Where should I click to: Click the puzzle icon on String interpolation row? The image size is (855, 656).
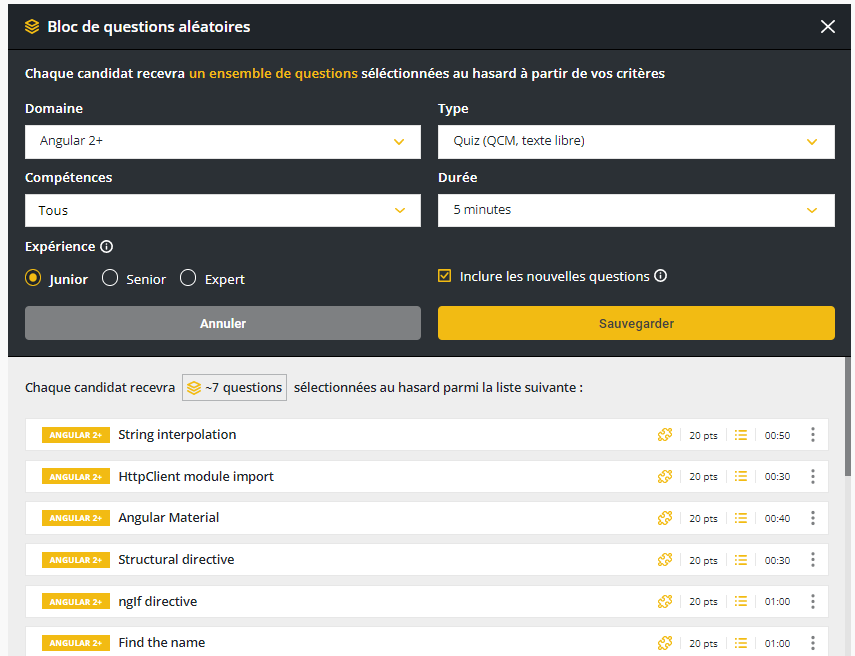point(665,434)
